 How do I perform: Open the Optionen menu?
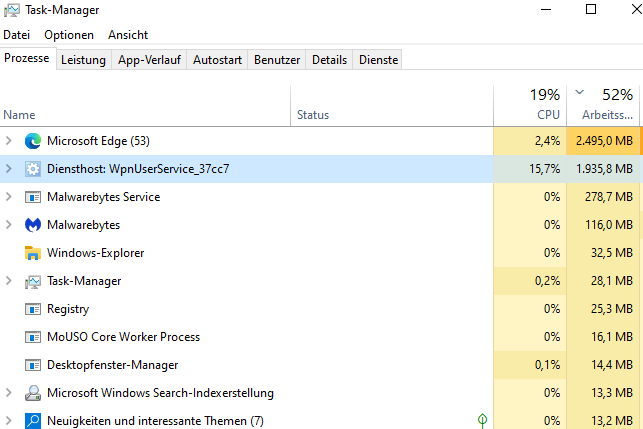click(x=69, y=35)
